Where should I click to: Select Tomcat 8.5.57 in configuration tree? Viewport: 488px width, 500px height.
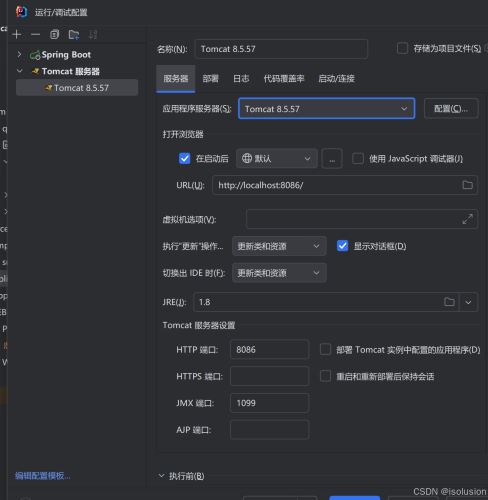[77, 88]
